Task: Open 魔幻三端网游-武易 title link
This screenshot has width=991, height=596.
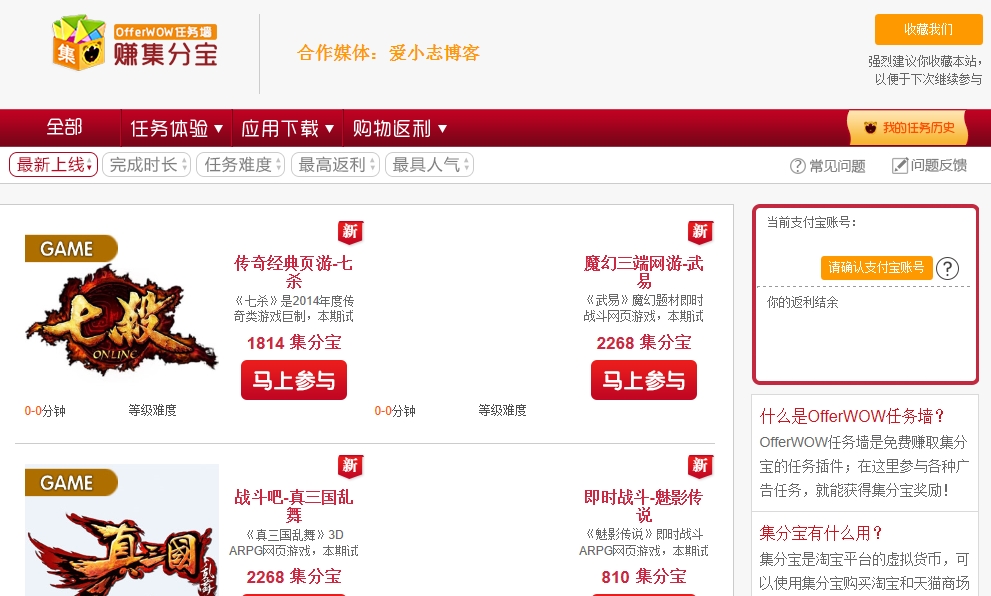Action: [x=644, y=272]
